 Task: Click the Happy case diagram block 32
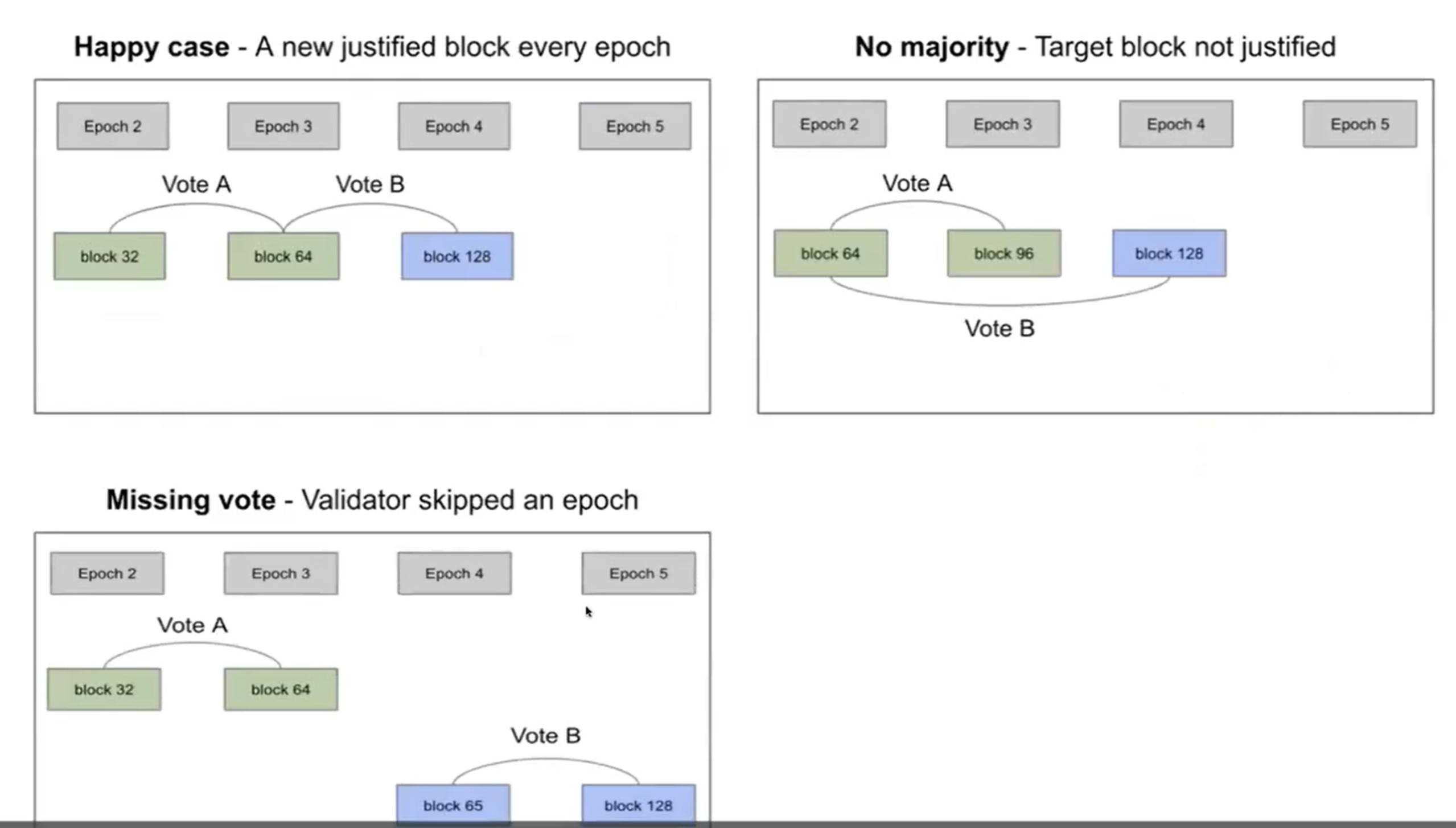[x=109, y=256]
